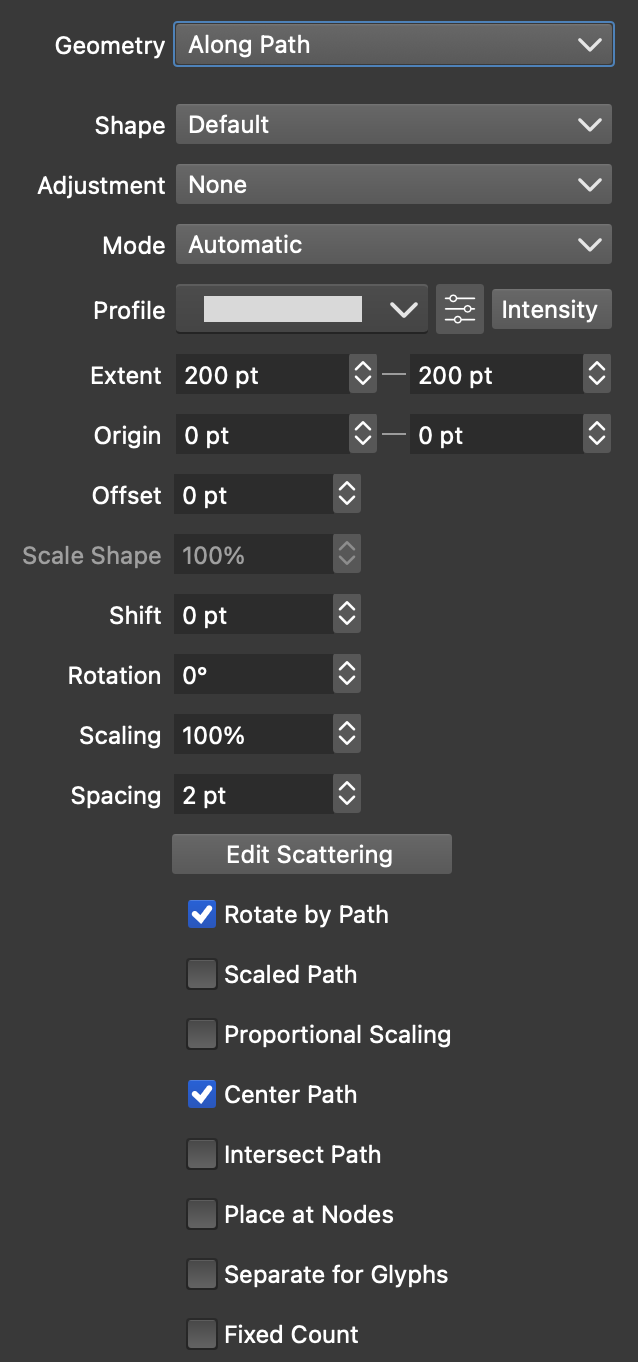Click the Rotation stepper arrows

tap(347, 675)
